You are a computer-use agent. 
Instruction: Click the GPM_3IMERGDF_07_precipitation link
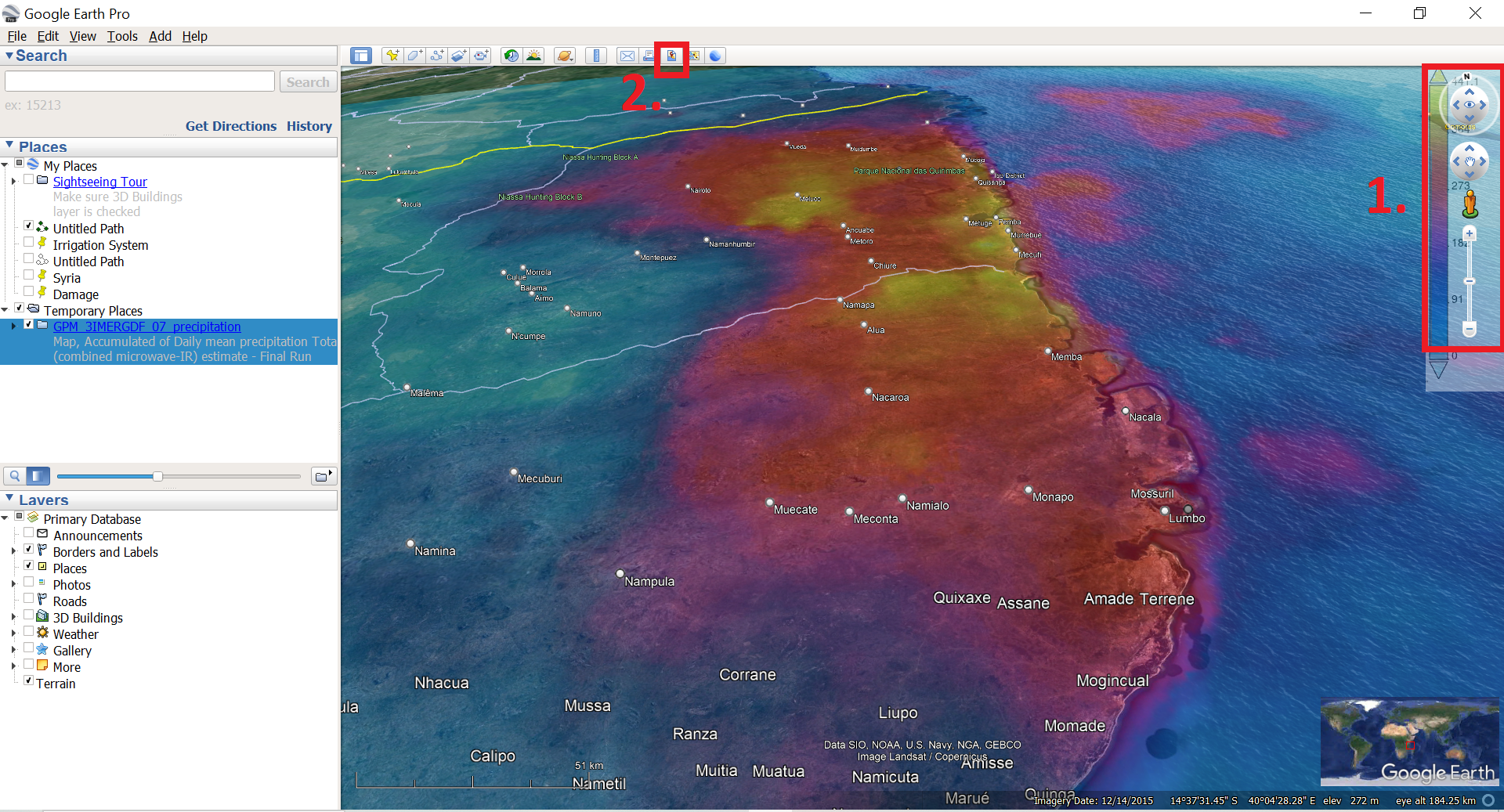point(146,327)
